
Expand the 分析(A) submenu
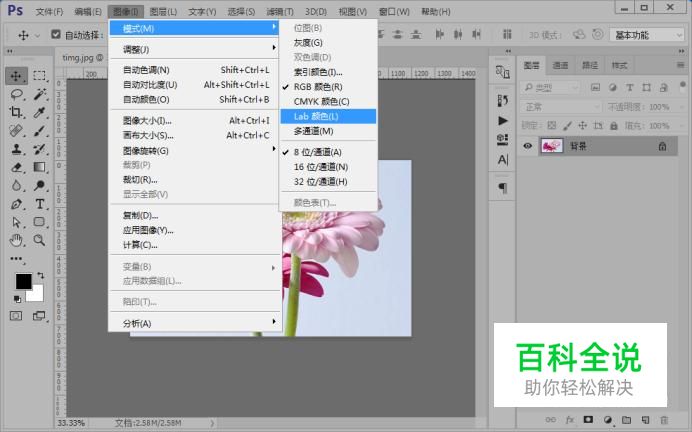pyautogui.click(x=196, y=323)
